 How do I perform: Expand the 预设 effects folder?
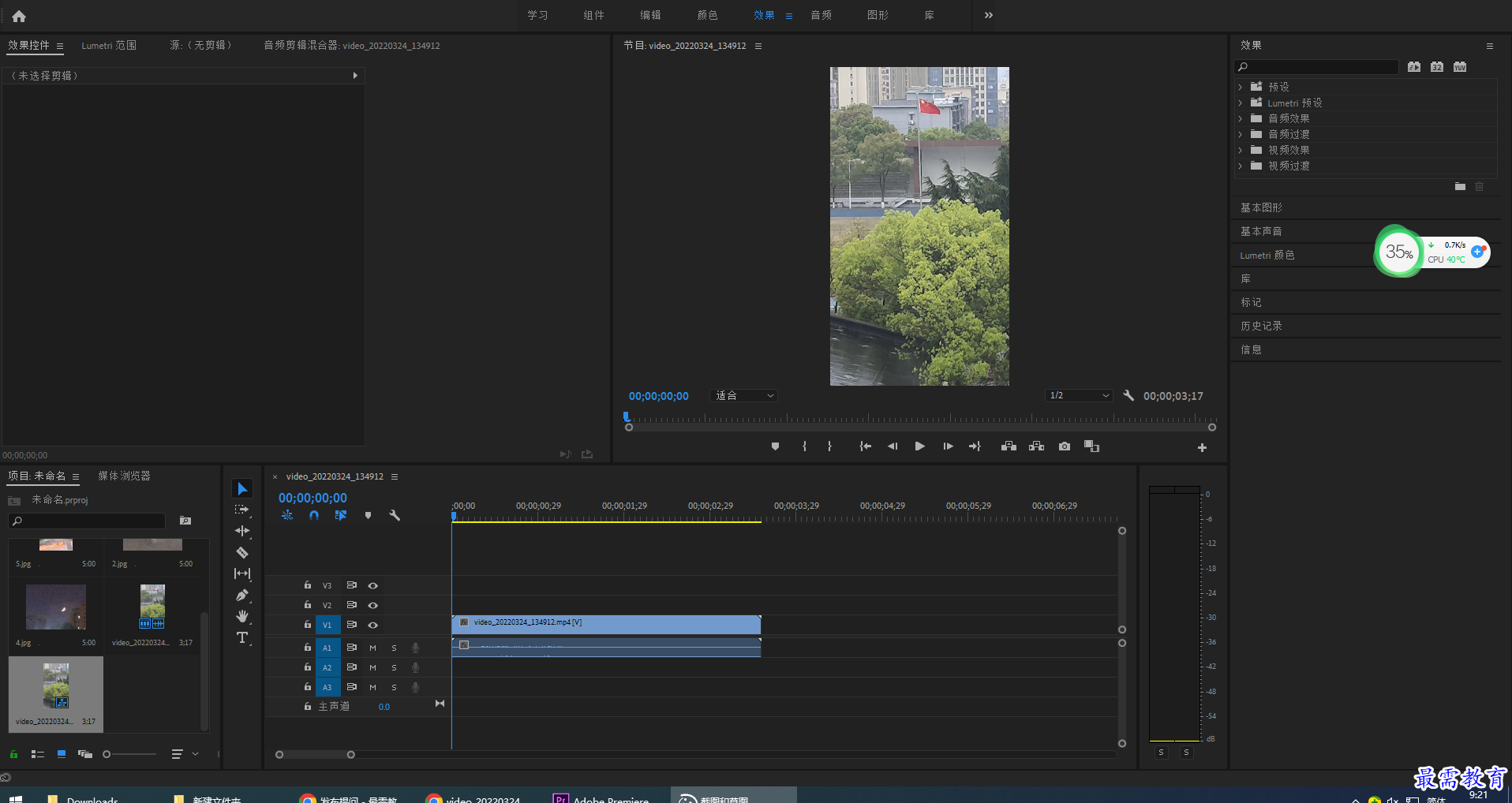pyautogui.click(x=1241, y=87)
